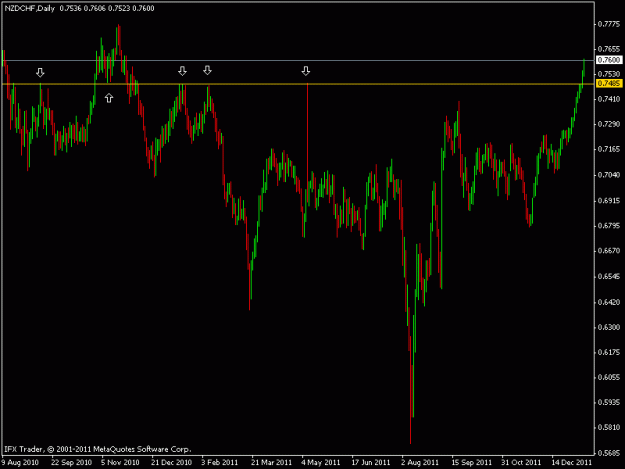Click the 0.6300 price axis label
Image resolution: width=625 pixels, height=469 pixels.
click(609, 327)
